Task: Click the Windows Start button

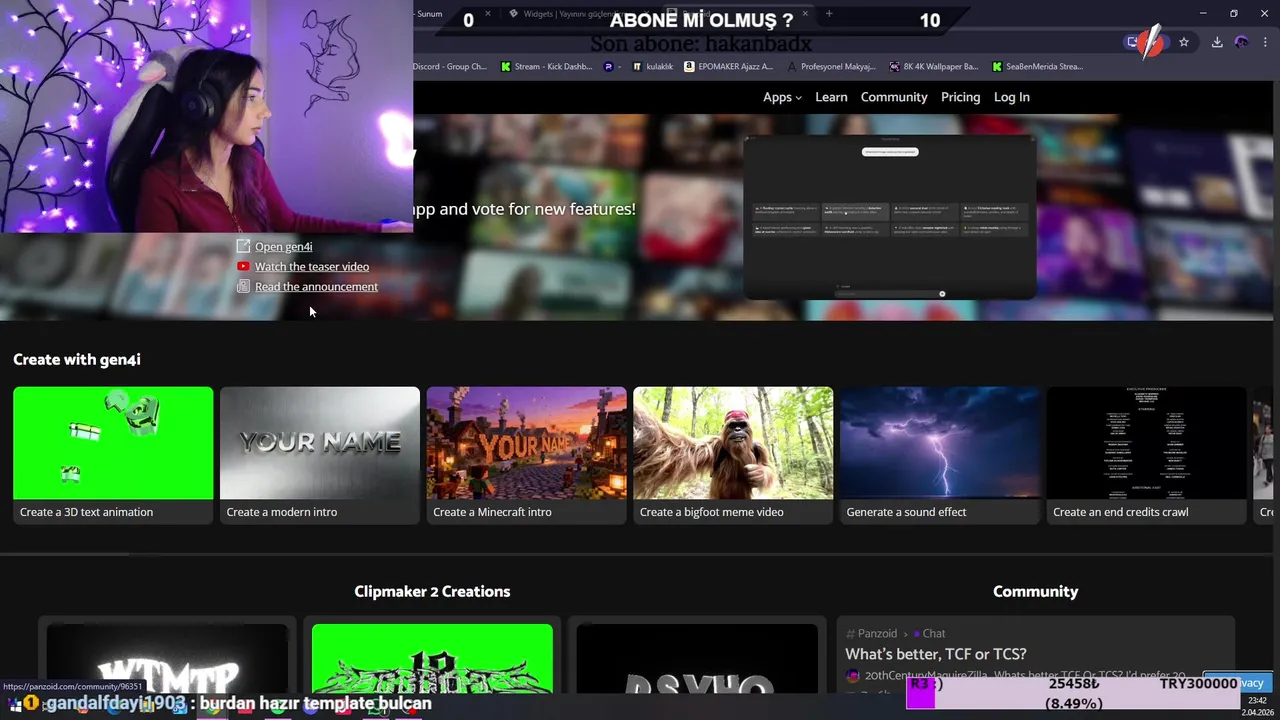Action: 15,705
